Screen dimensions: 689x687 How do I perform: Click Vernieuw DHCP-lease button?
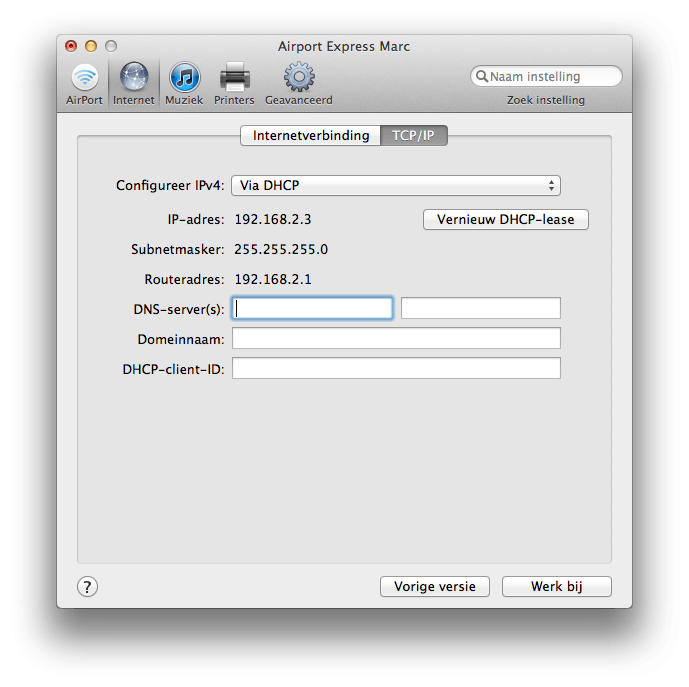click(506, 219)
